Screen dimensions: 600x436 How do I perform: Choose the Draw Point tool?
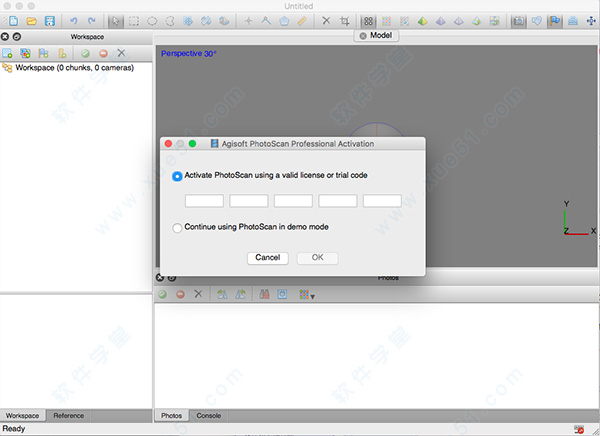(248, 21)
